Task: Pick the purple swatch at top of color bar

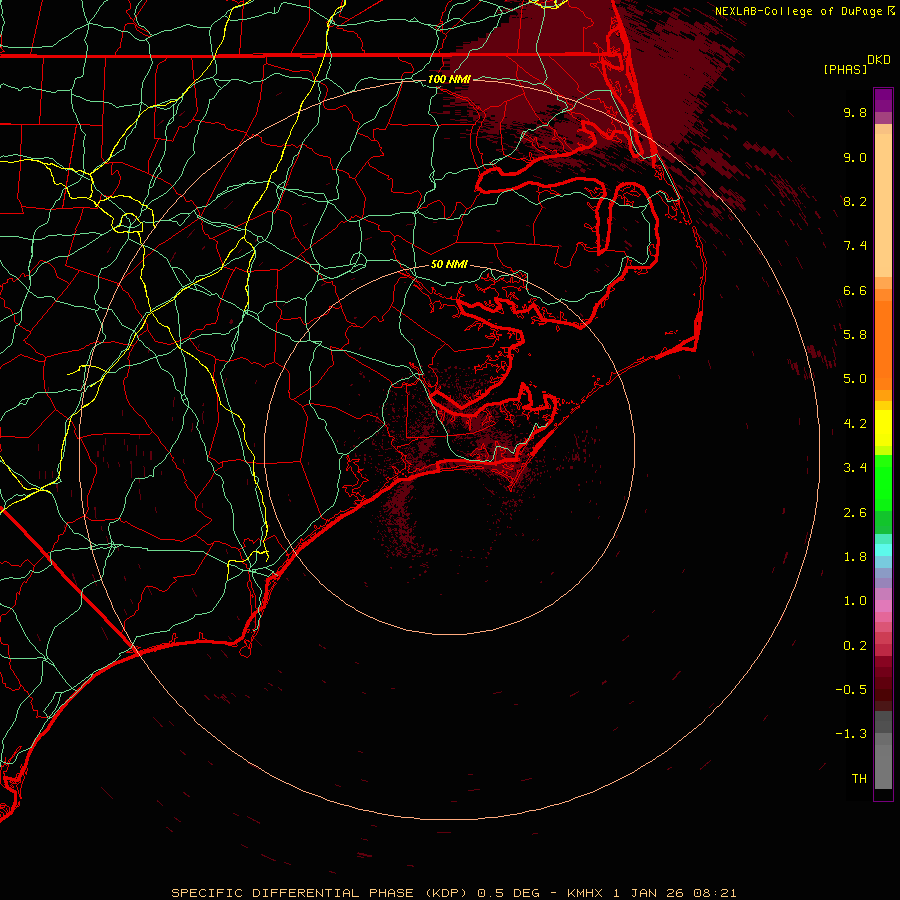Action: (883, 100)
